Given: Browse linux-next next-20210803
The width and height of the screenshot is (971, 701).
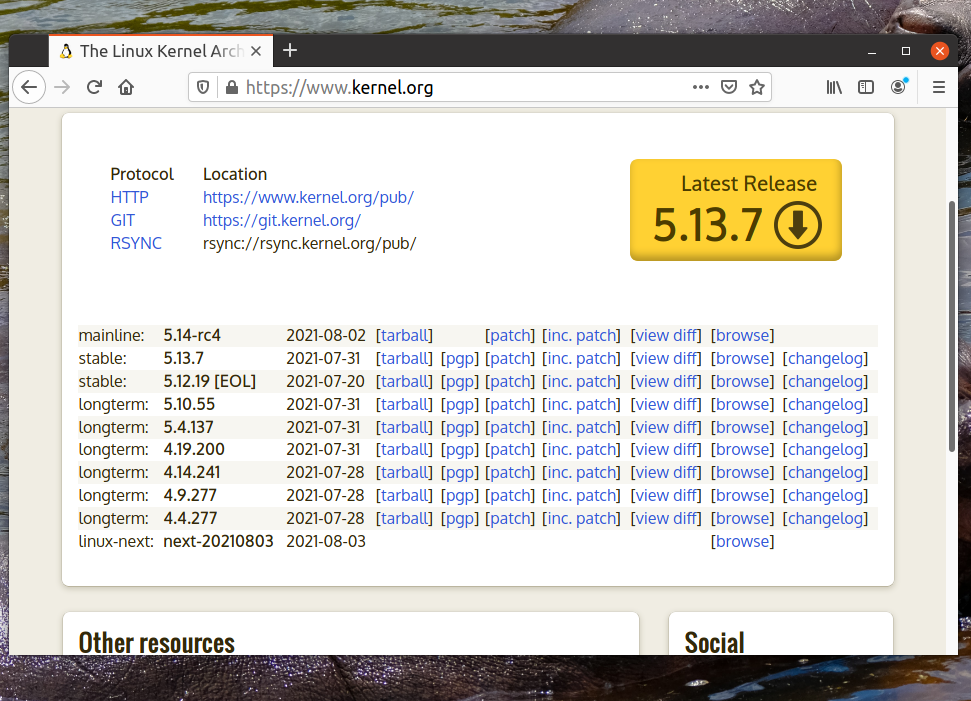Looking at the screenshot, I should click(x=742, y=541).
